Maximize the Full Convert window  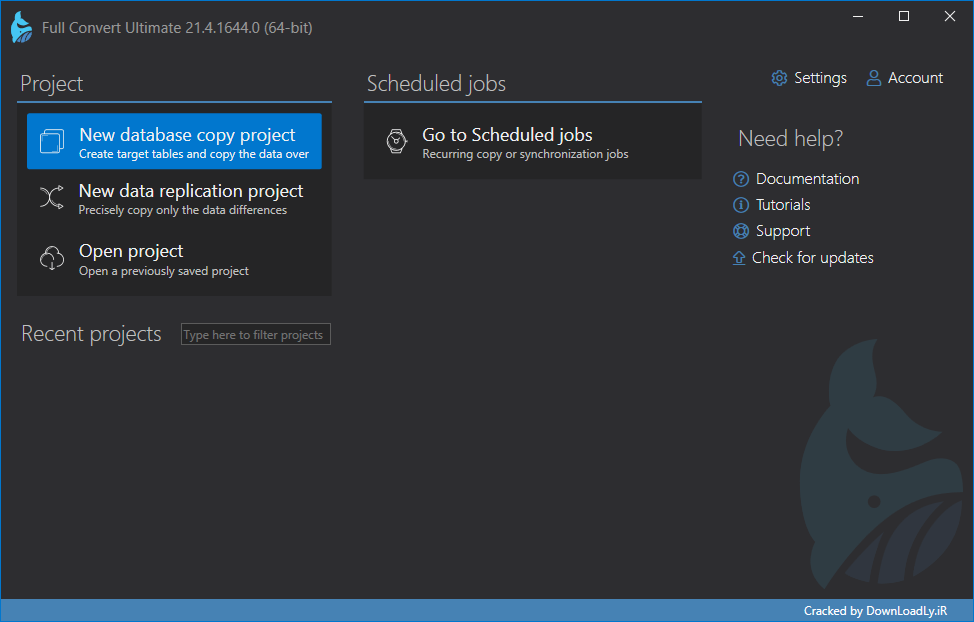coord(904,17)
